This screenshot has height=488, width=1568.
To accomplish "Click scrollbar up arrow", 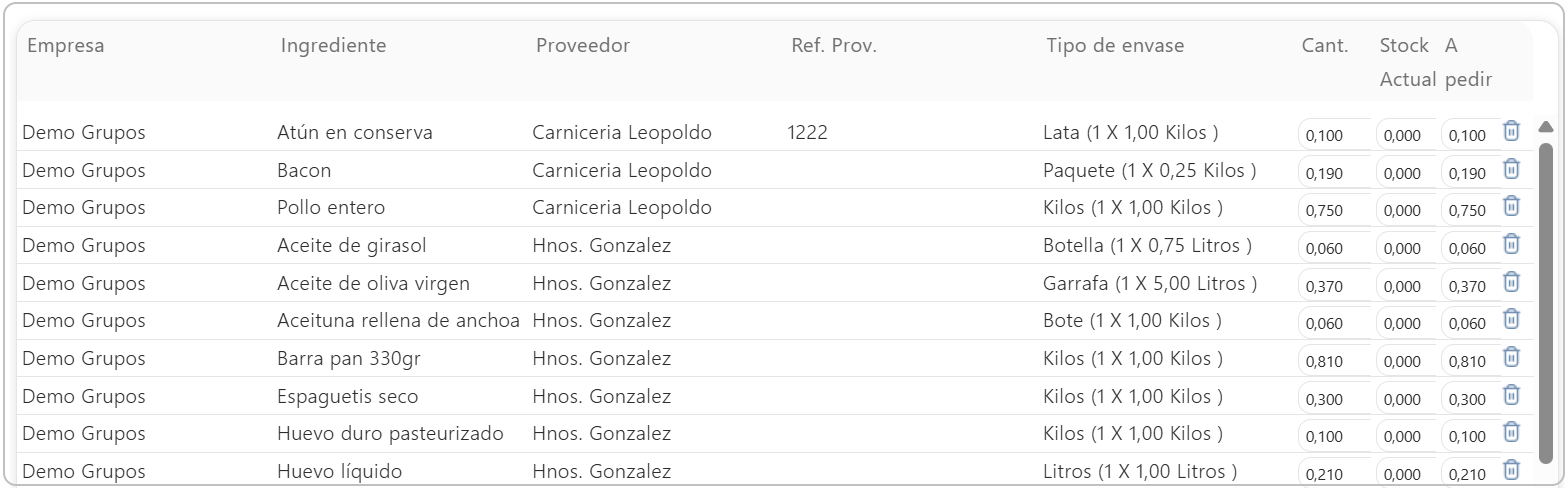I will pos(1545,127).
